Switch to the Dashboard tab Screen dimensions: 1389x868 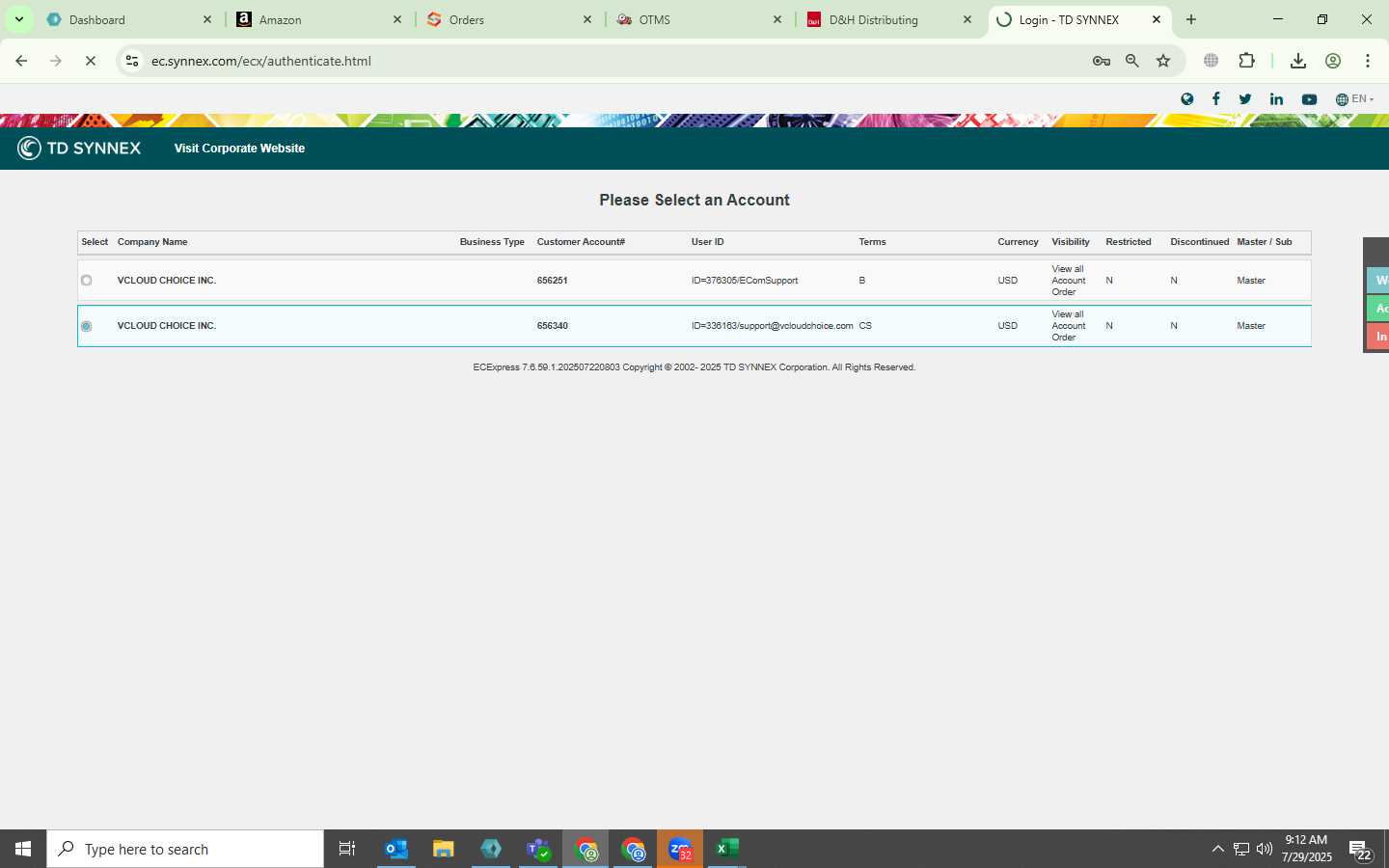130,19
